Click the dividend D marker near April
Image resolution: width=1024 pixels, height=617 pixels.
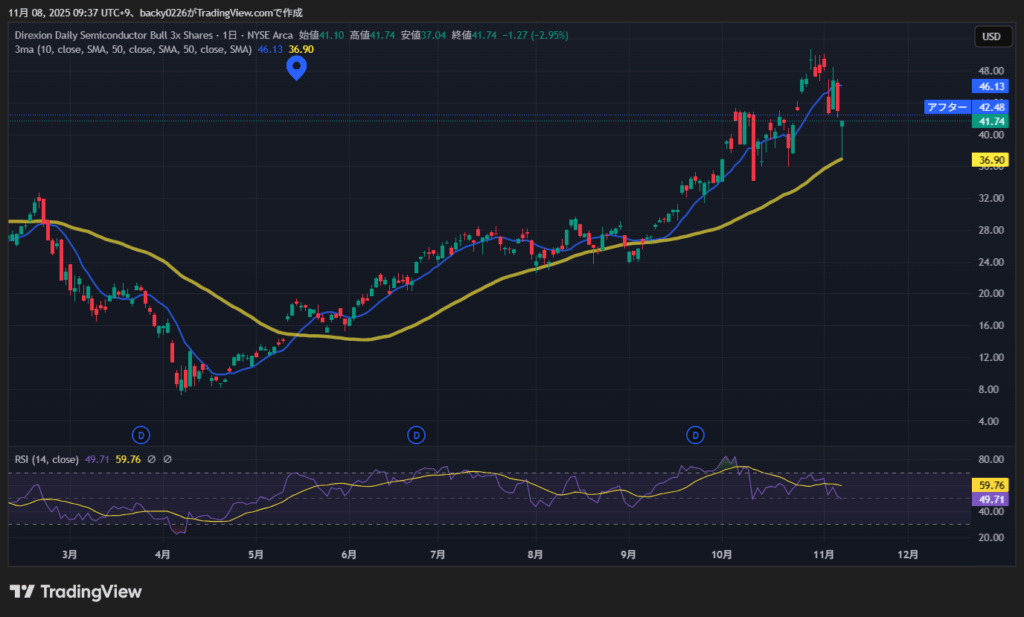click(x=141, y=435)
